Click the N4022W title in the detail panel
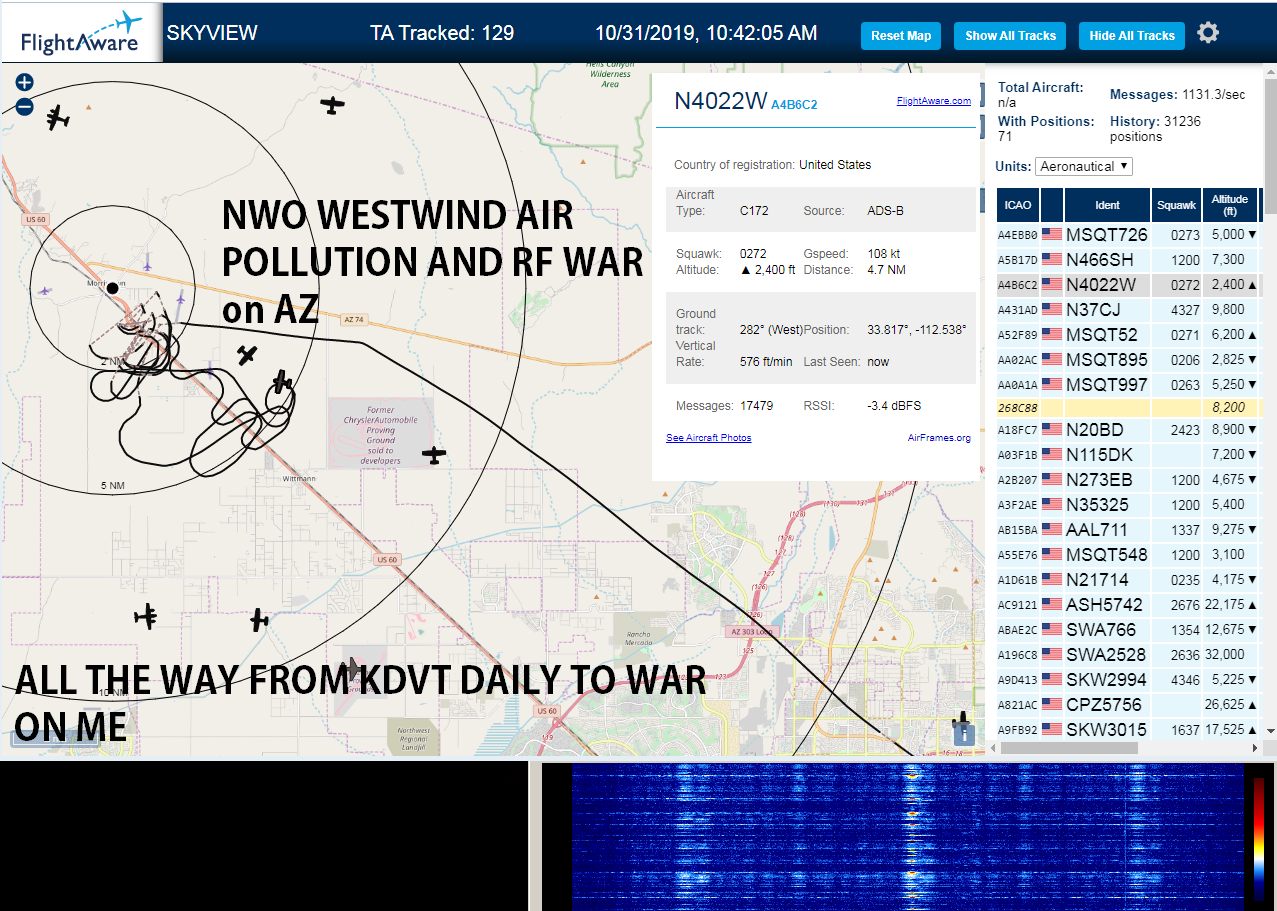The width and height of the screenshot is (1277, 911). tap(720, 101)
